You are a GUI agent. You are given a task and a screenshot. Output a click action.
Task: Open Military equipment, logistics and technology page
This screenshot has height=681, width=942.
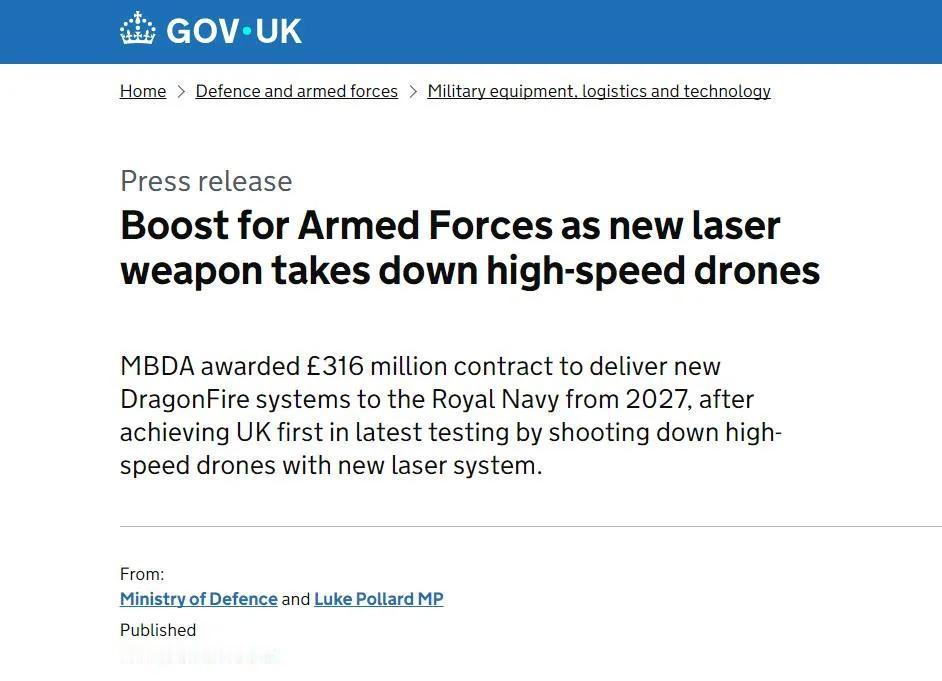[598, 91]
